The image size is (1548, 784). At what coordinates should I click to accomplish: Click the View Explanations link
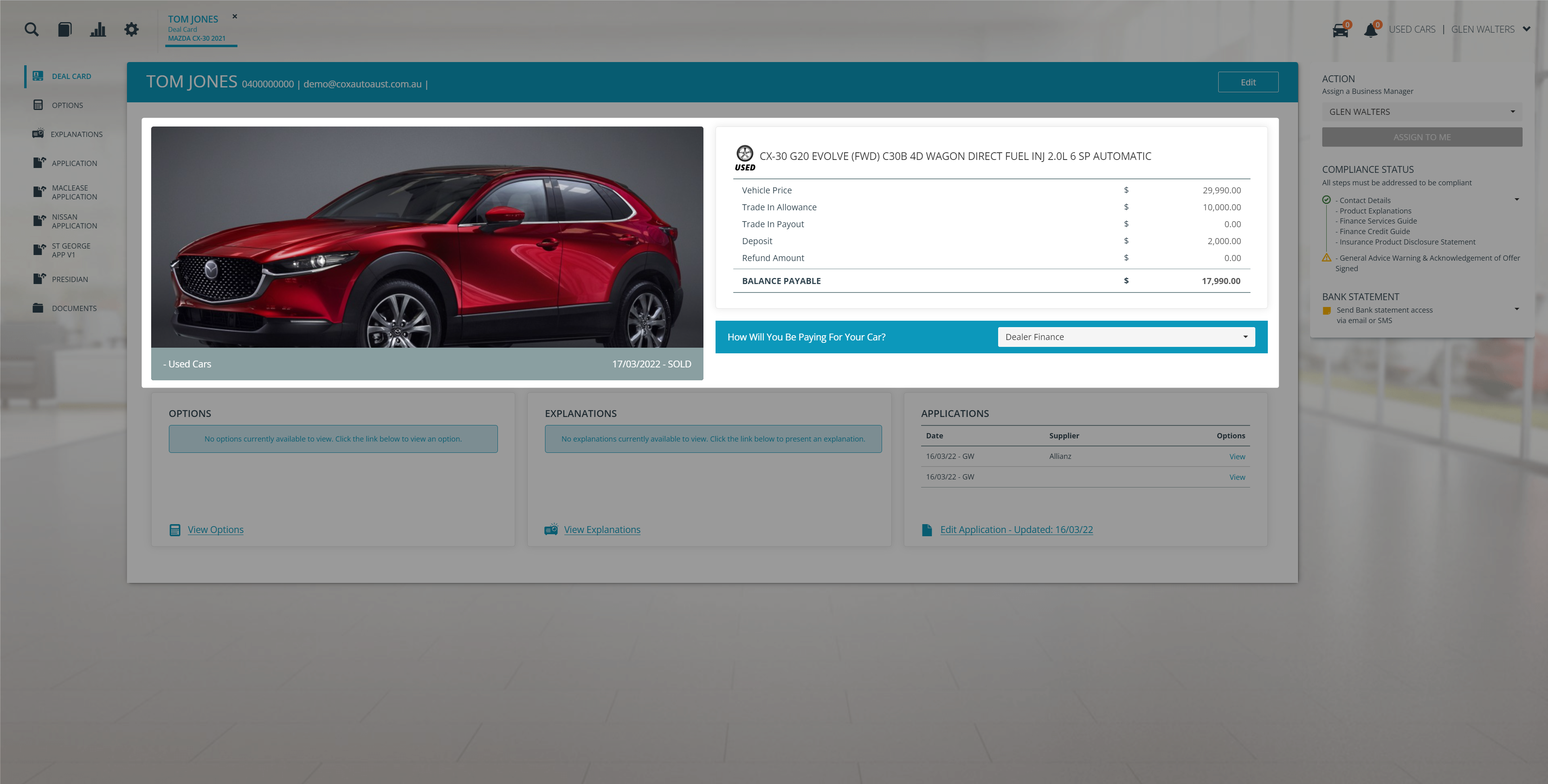point(601,529)
